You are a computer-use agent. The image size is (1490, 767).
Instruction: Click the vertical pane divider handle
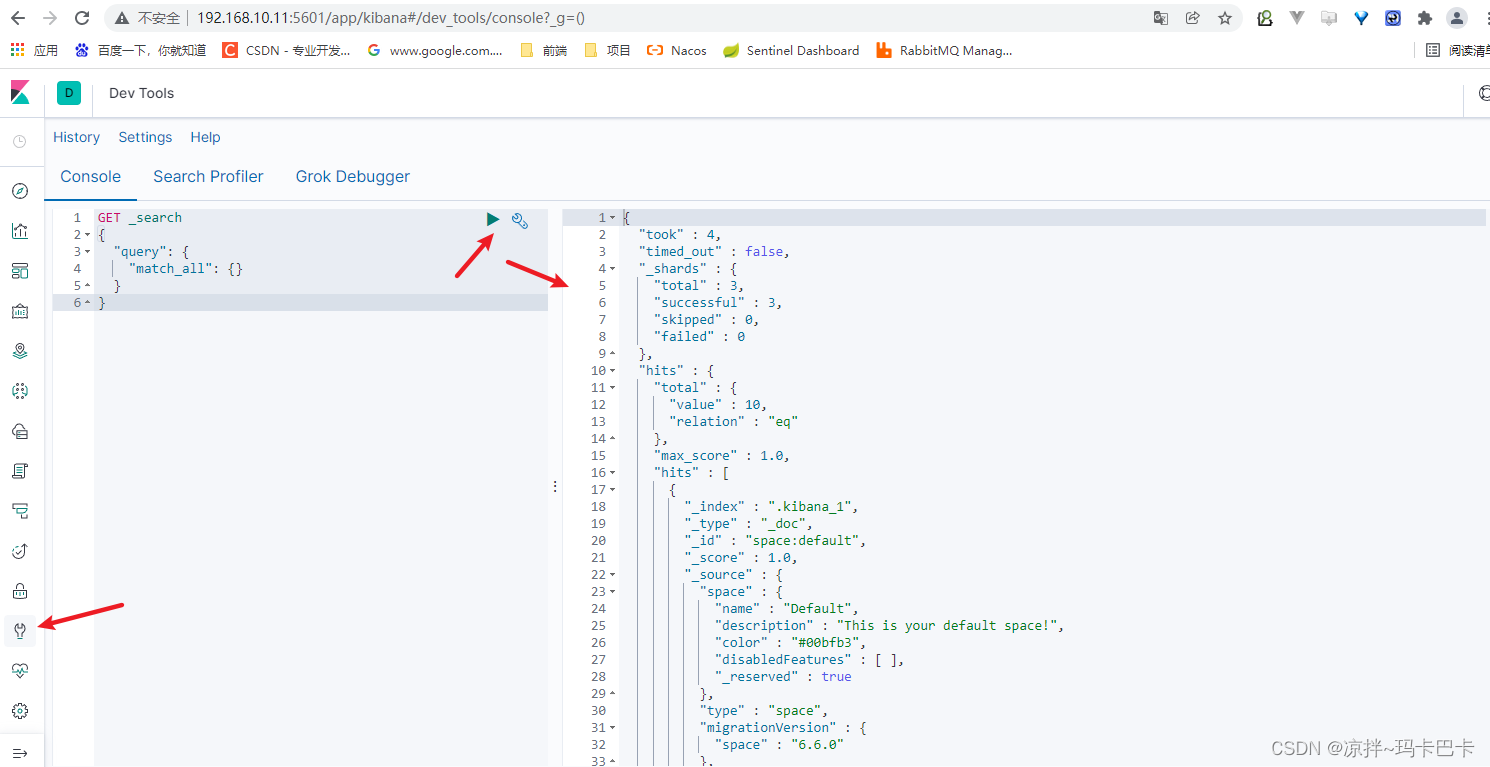[x=555, y=486]
